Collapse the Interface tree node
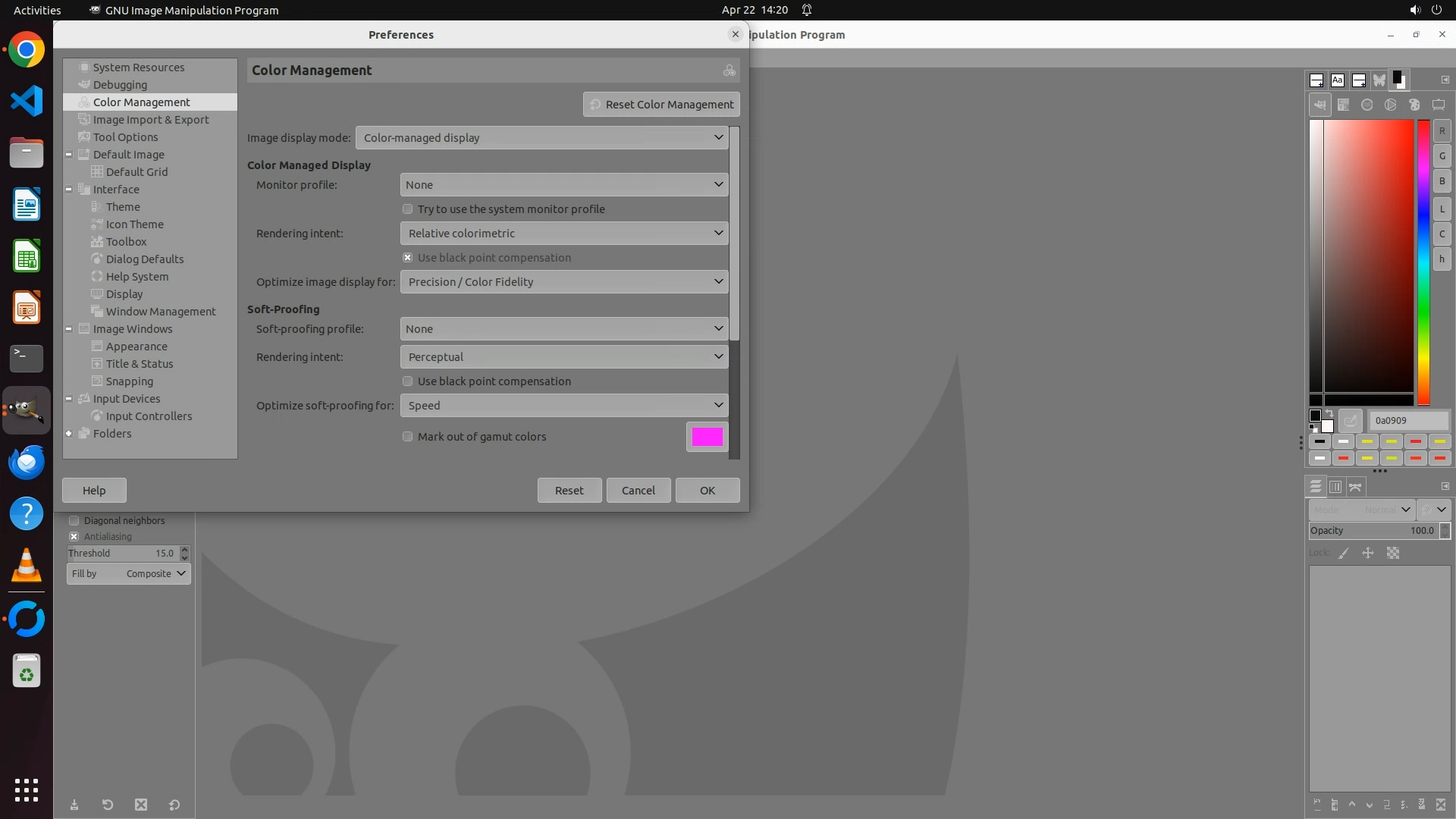This screenshot has width=1456, height=819. 69,190
